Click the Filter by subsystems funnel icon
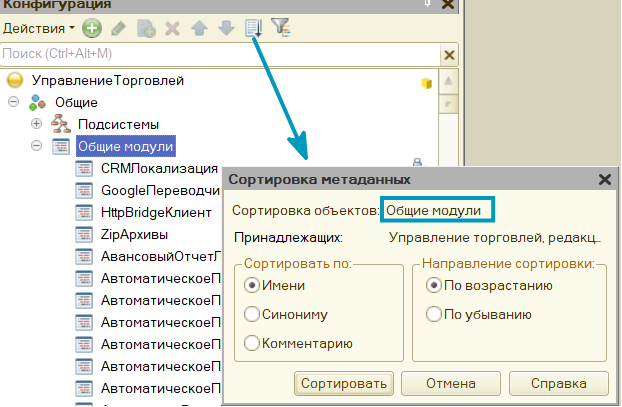The width and height of the screenshot is (622, 407). [x=281, y=28]
